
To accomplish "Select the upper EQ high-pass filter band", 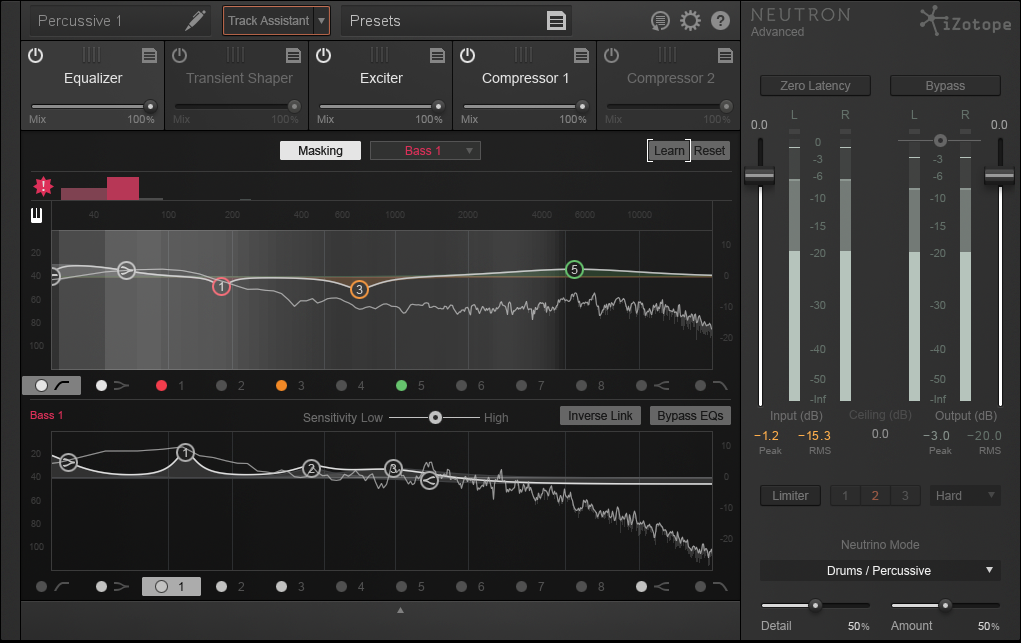I will (51, 386).
